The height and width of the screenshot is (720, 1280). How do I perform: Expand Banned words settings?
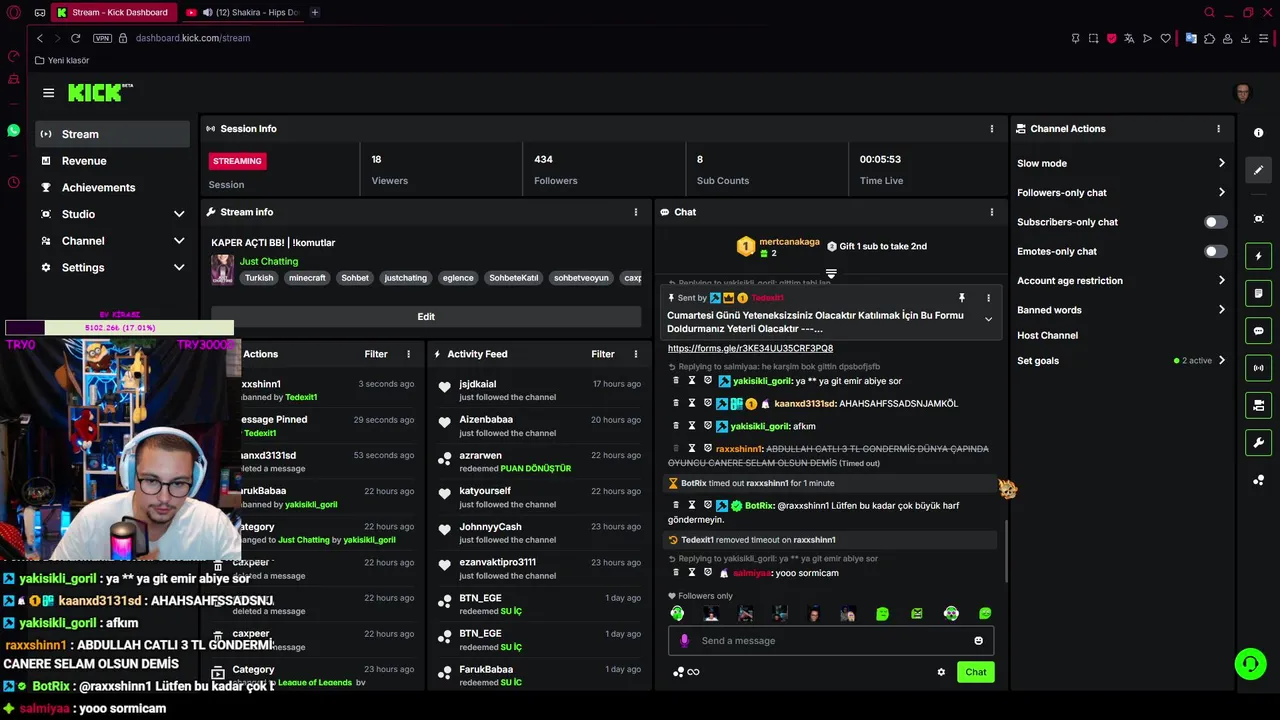click(1121, 310)
